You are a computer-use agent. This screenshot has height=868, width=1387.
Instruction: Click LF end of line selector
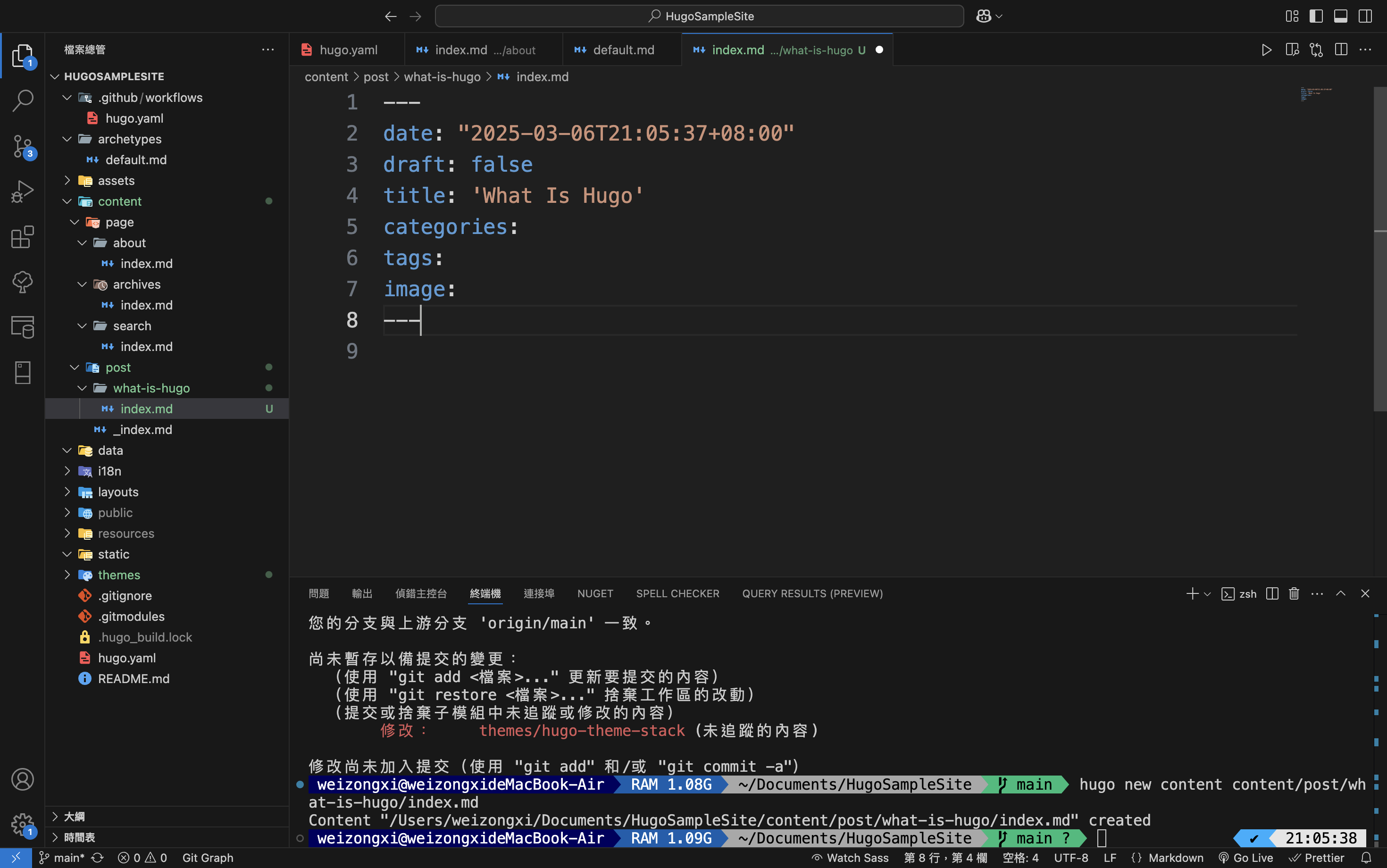(x=1110, y=858)
